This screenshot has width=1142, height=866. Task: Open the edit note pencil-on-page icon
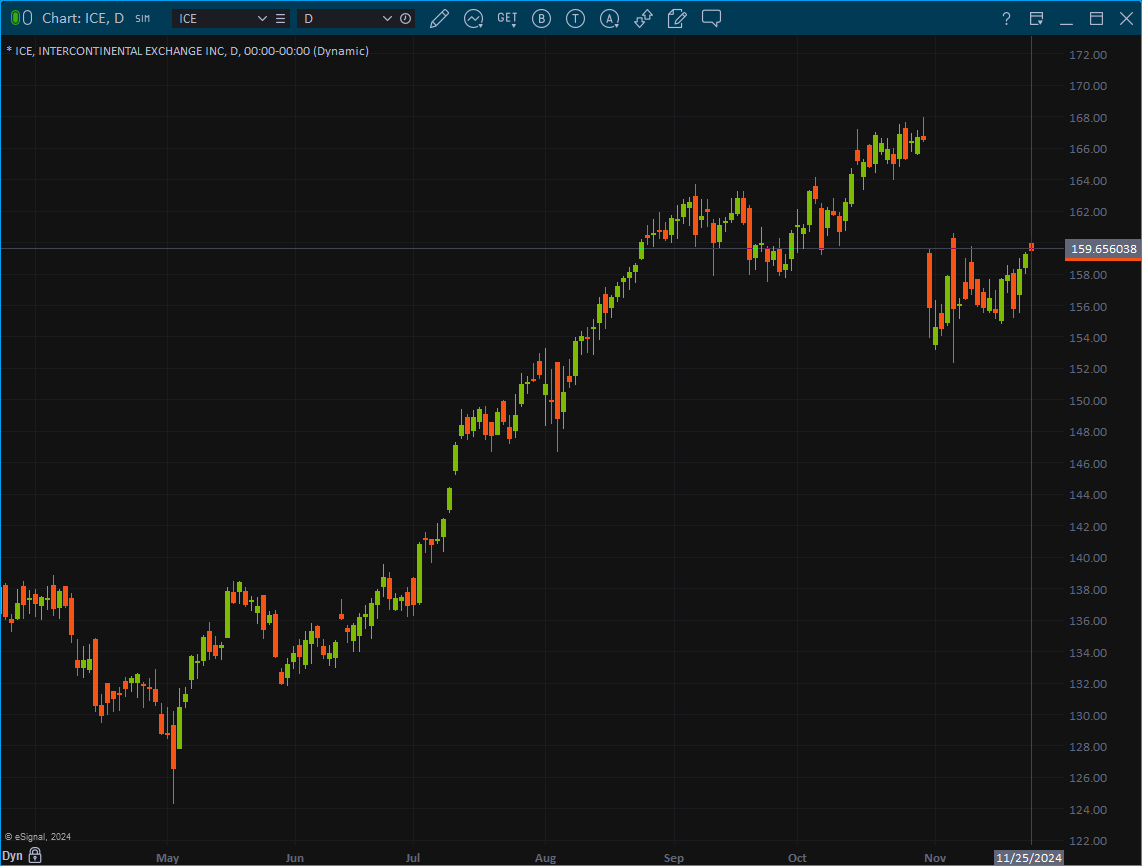677,19
